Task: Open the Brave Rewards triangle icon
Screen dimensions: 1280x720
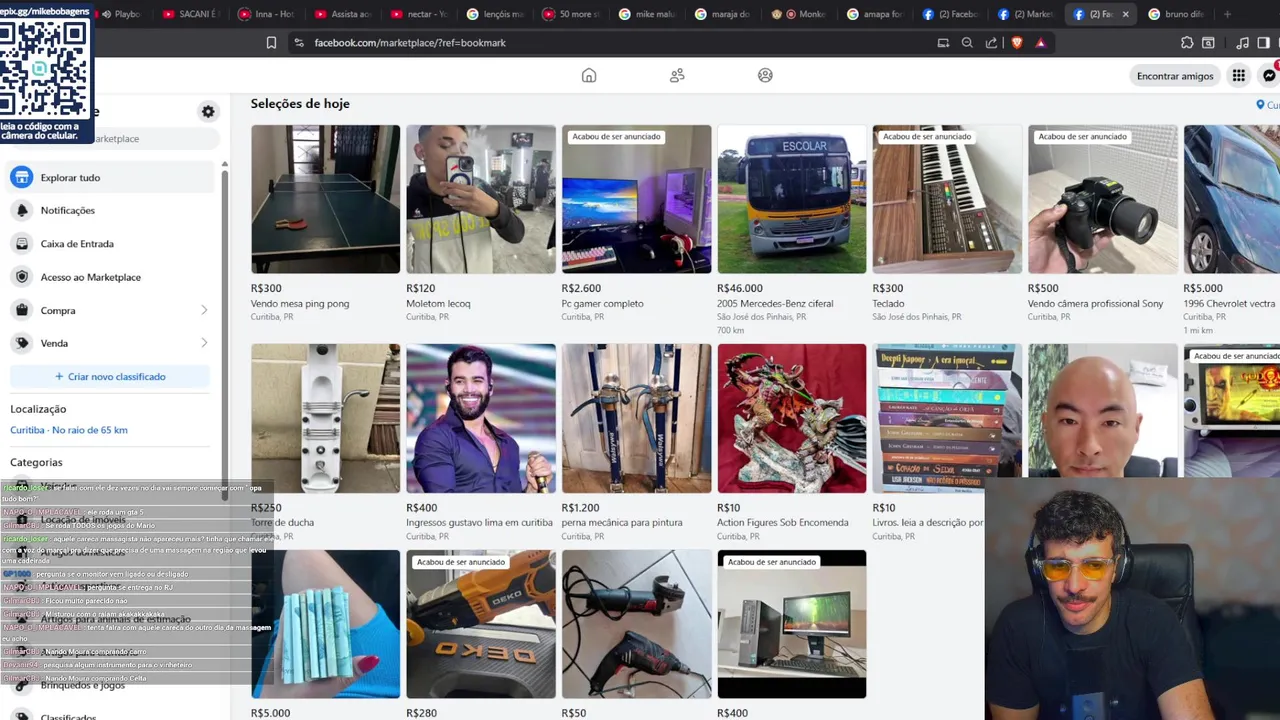Action: 1041,43
